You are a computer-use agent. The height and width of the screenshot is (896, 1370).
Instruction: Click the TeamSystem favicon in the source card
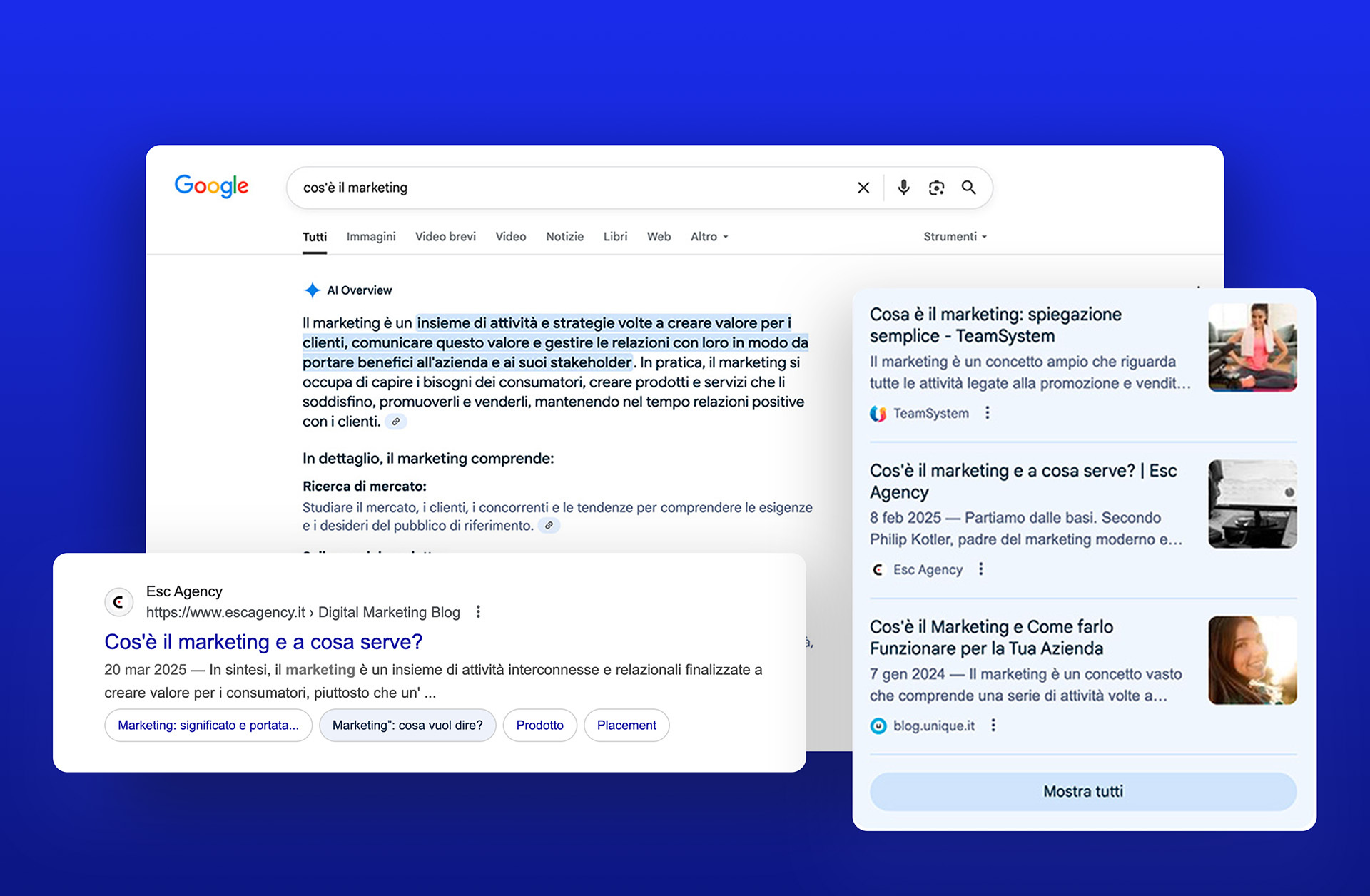tap(878, 414)
